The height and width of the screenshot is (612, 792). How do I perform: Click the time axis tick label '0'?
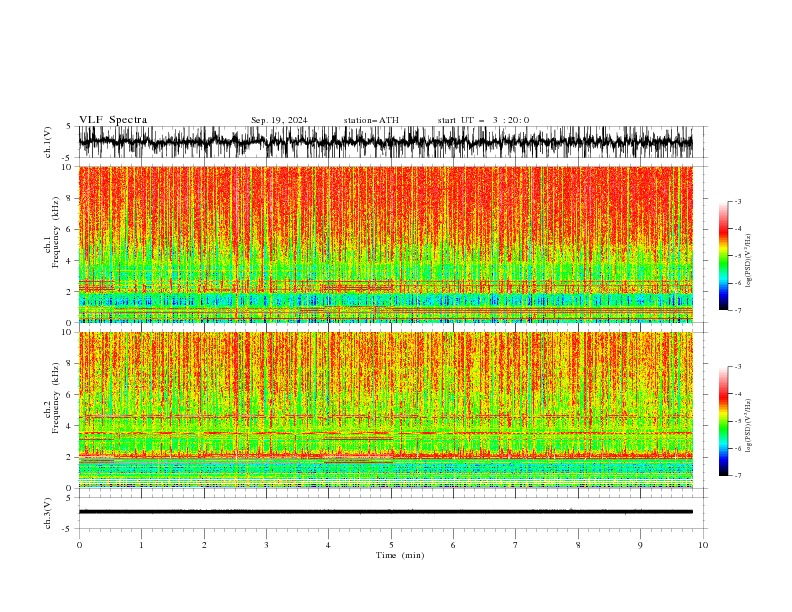pos(79,545)
